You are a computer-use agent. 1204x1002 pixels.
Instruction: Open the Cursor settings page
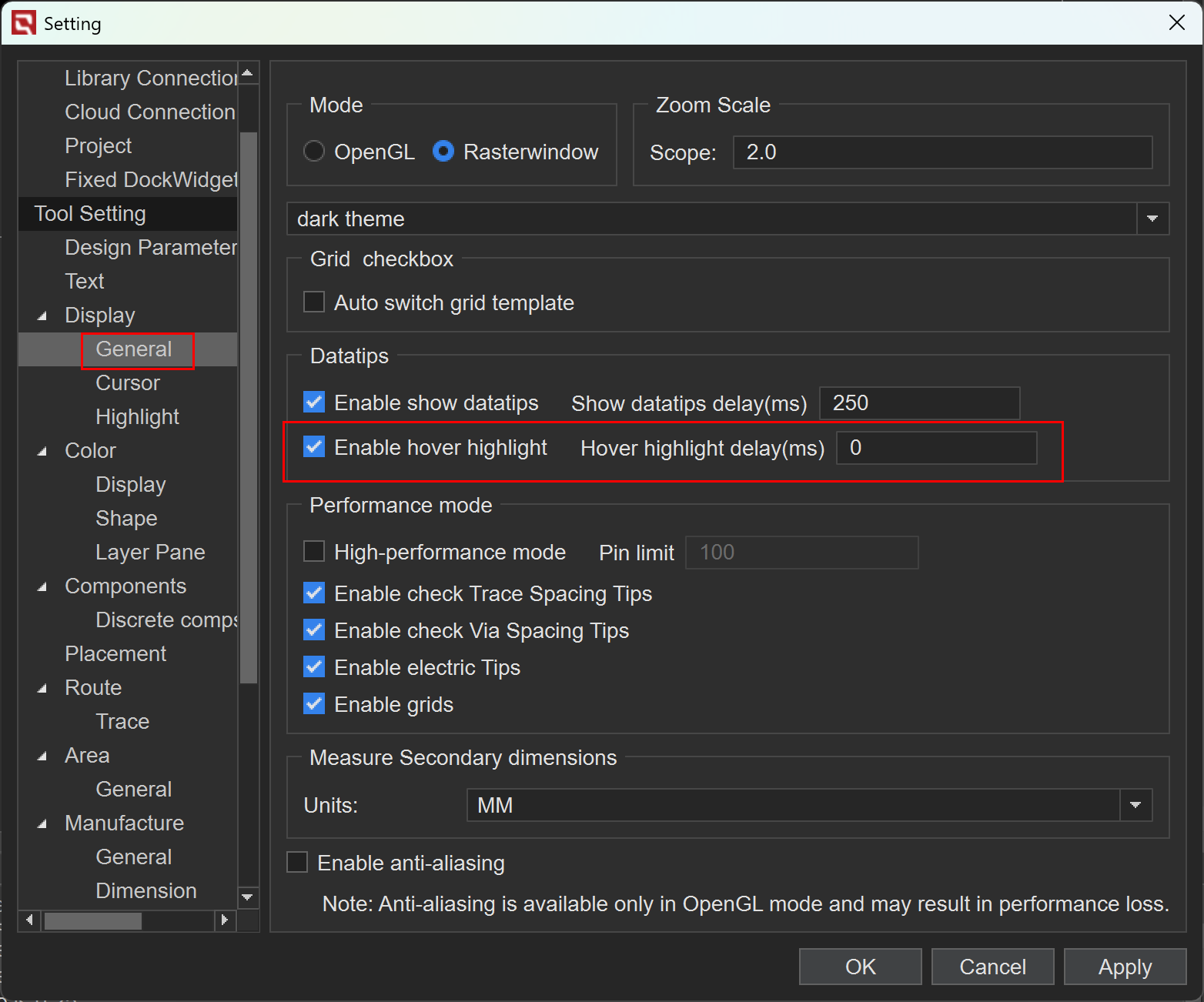coord(128,382)
